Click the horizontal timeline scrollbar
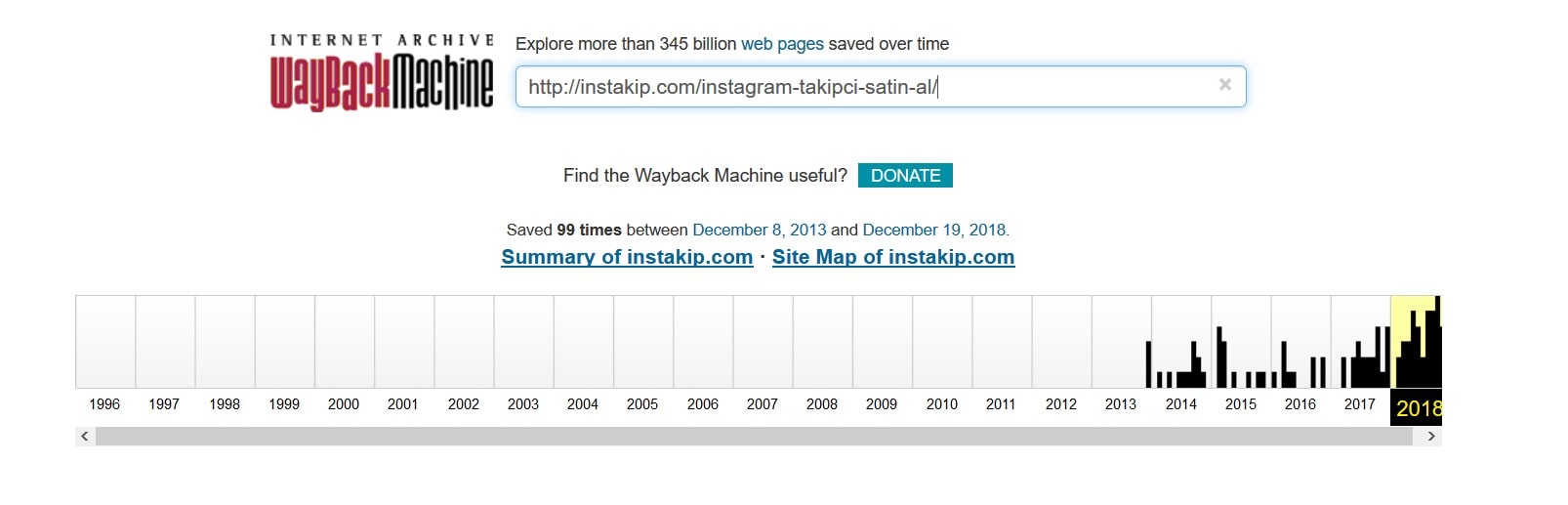 (x=754, y=437)
